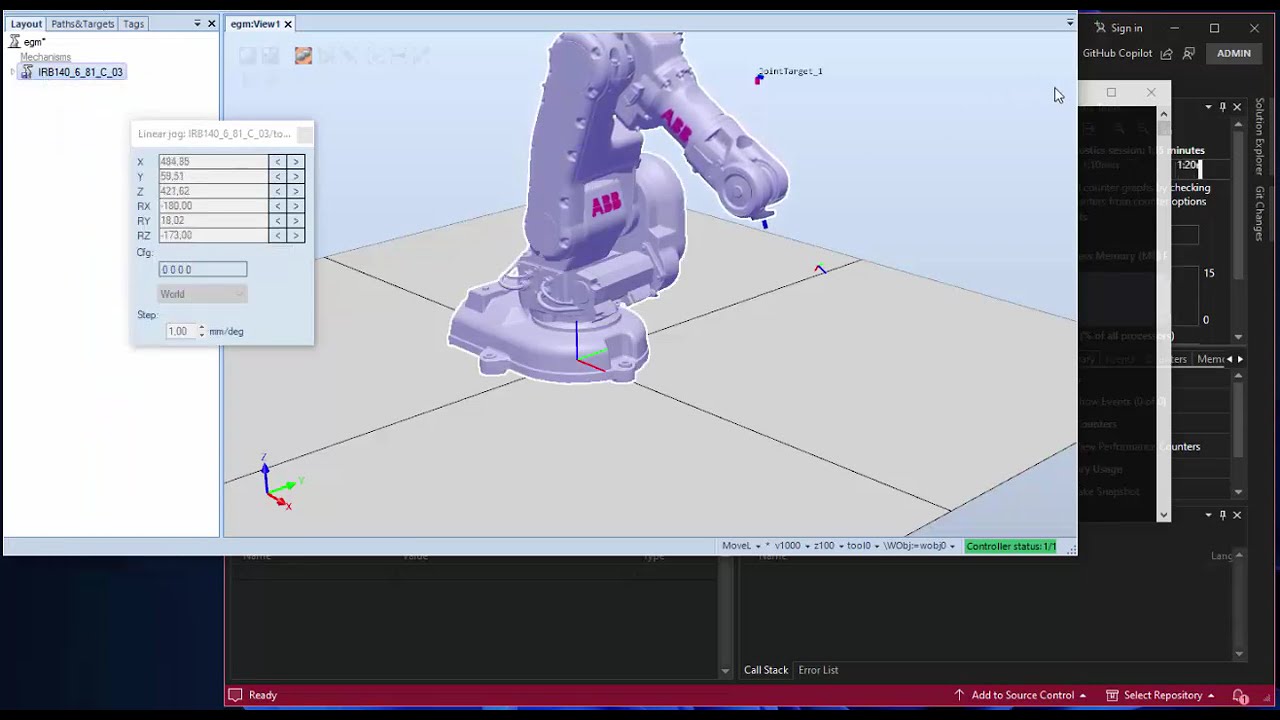The height and width of the screenshot is (720, 1280).
Task: Select JointTarget_1 label in 3D view
Action: (x=790, y=71)
